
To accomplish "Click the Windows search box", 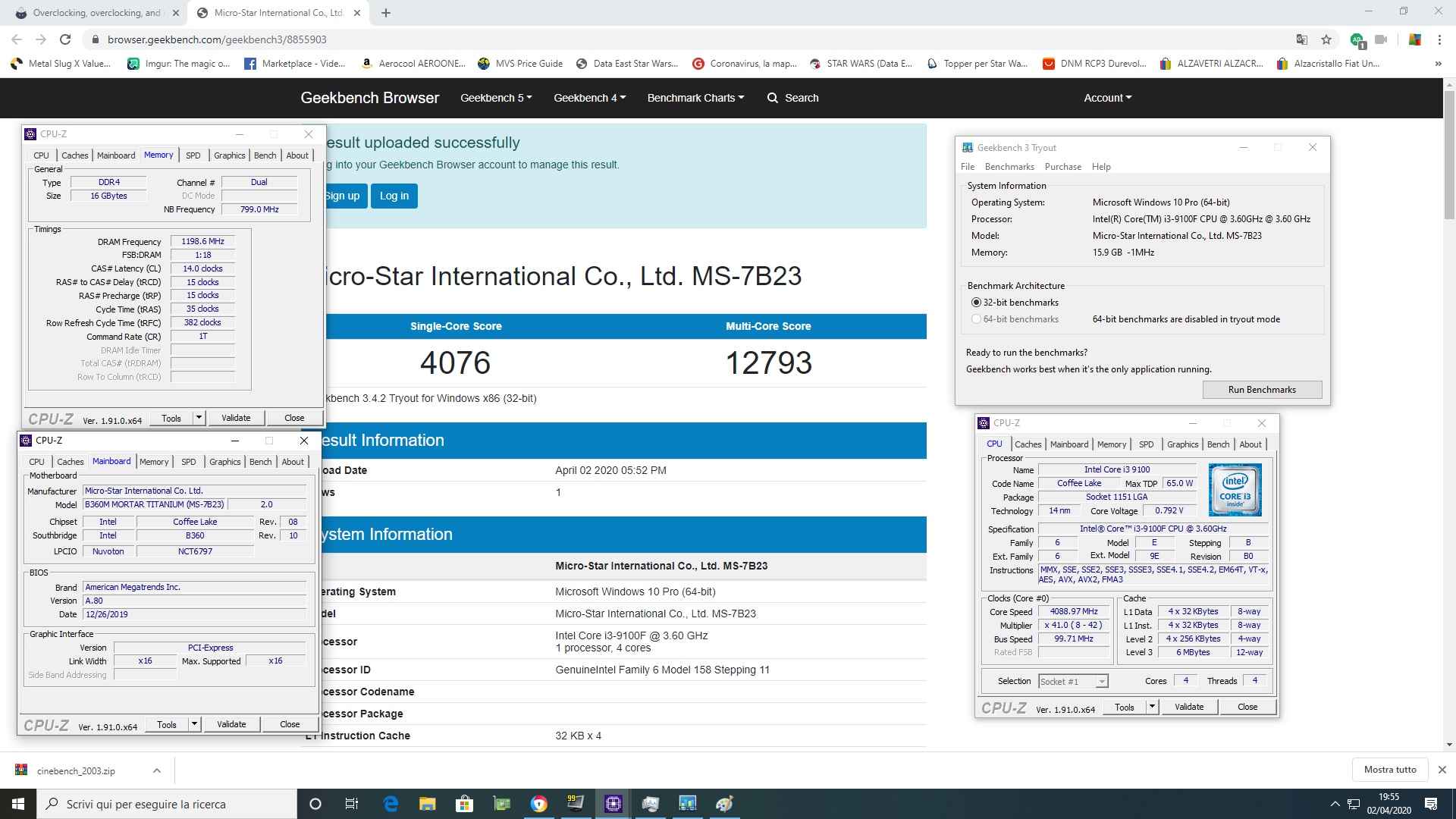I will pyautogui.click(x=167, y=804).
